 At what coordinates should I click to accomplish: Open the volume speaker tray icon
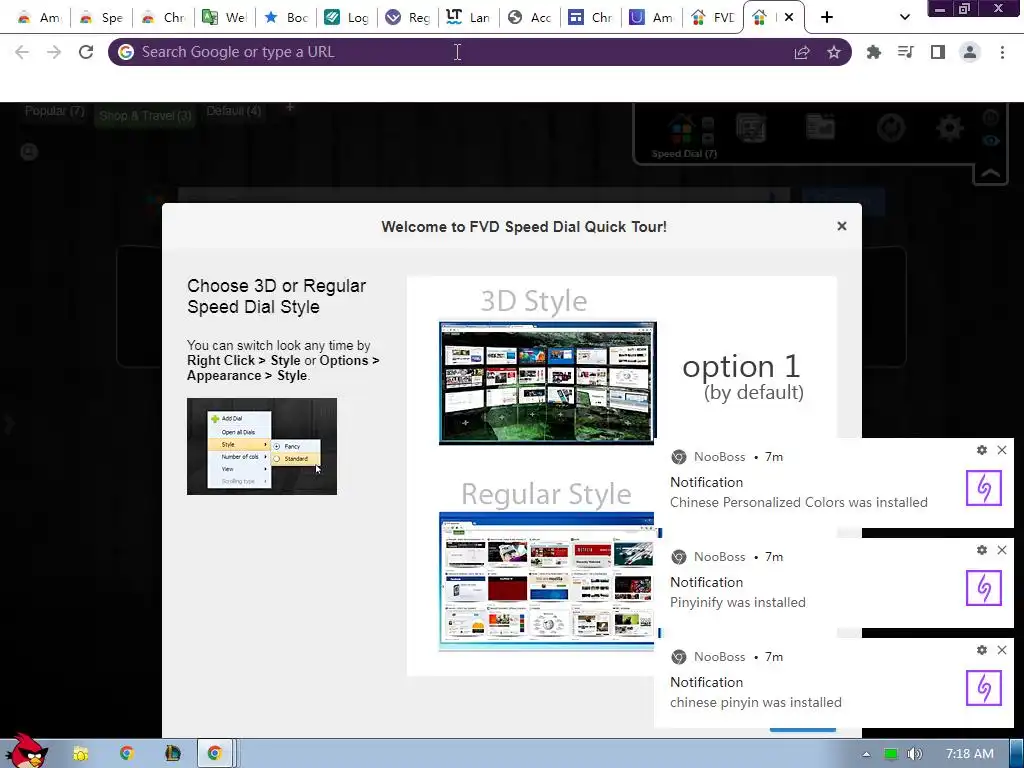[914, 754]
